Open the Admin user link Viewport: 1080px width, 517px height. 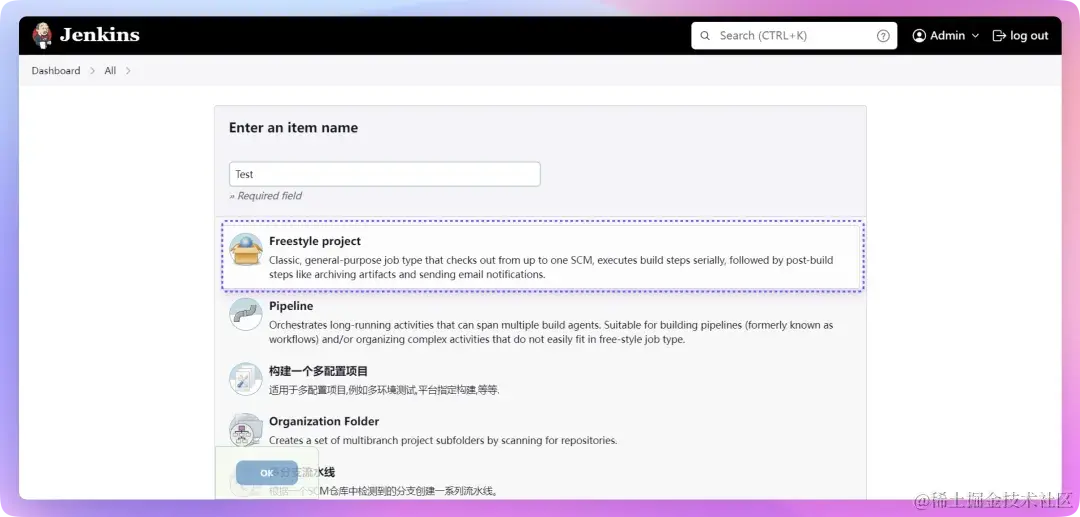pos(947,36)
